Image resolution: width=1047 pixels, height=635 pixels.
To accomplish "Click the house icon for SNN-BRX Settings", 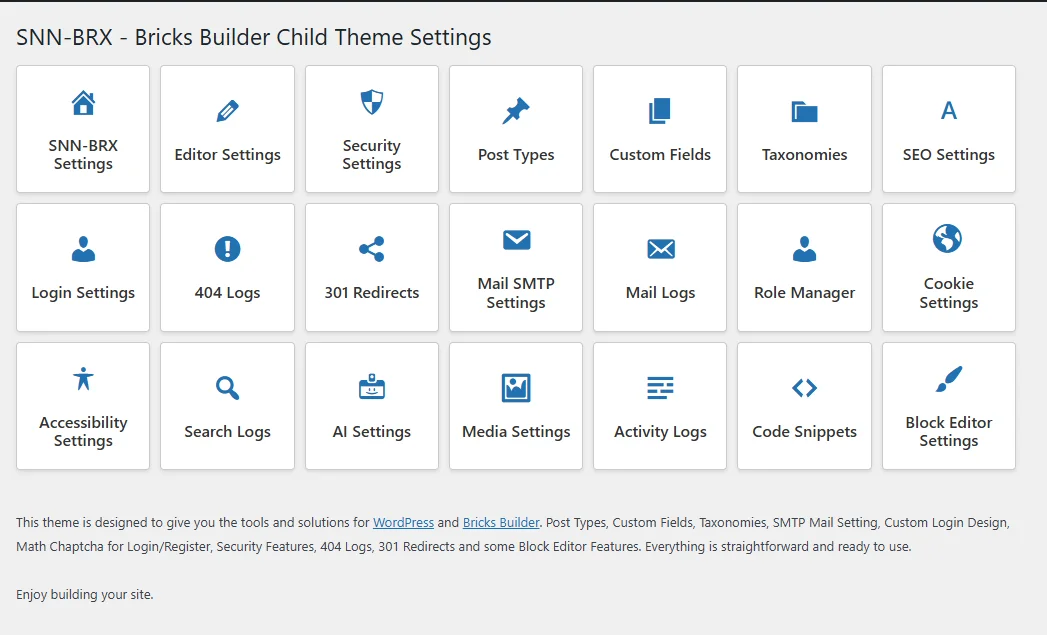I will point(83,102).
